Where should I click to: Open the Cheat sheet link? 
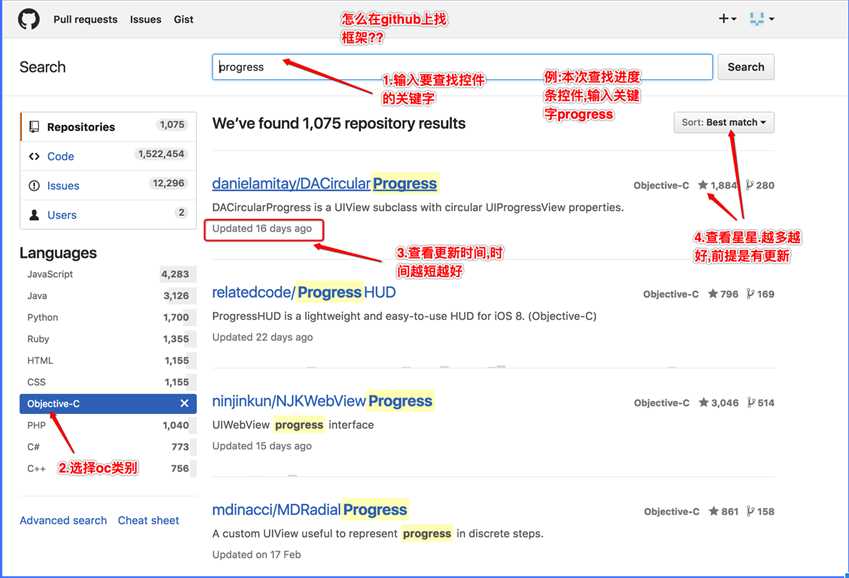click(148, 521)
